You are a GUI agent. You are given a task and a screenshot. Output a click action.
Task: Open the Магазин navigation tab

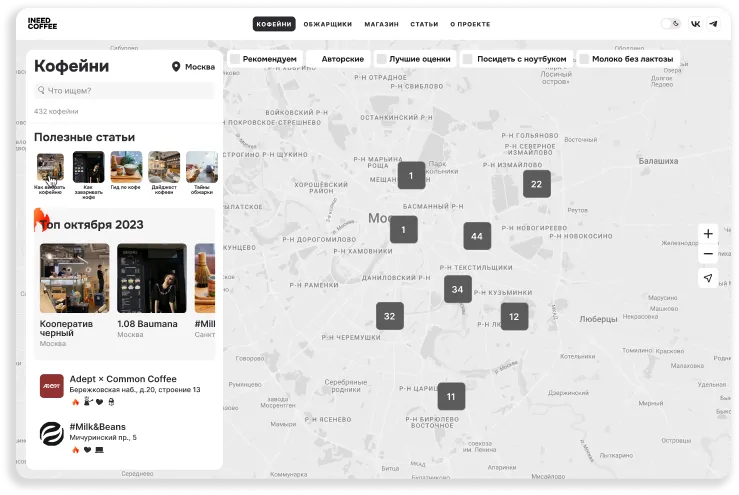381,24
